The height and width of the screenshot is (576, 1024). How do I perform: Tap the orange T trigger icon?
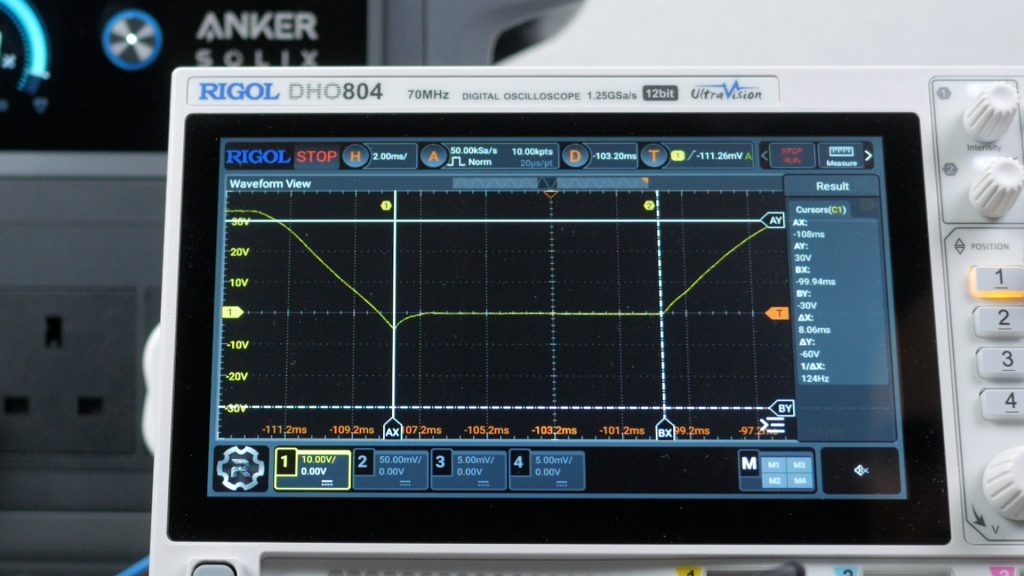(654, 156)
